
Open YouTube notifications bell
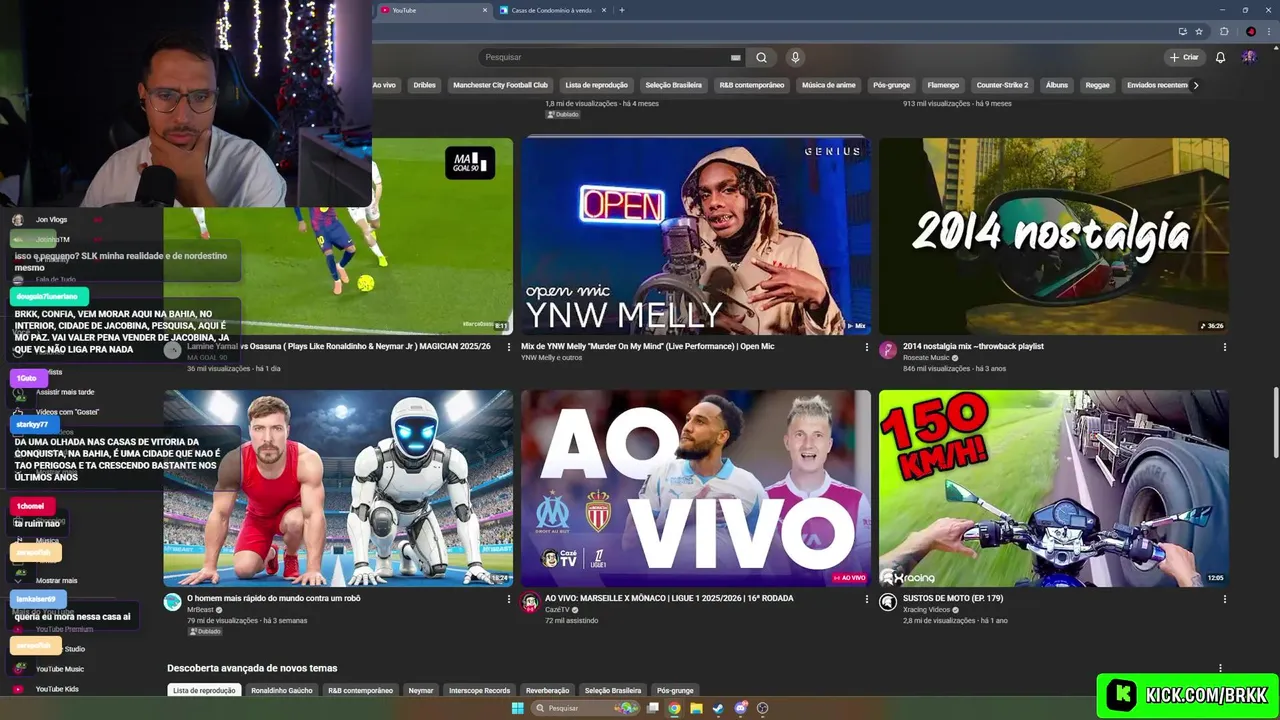(x=1220, y=57)
